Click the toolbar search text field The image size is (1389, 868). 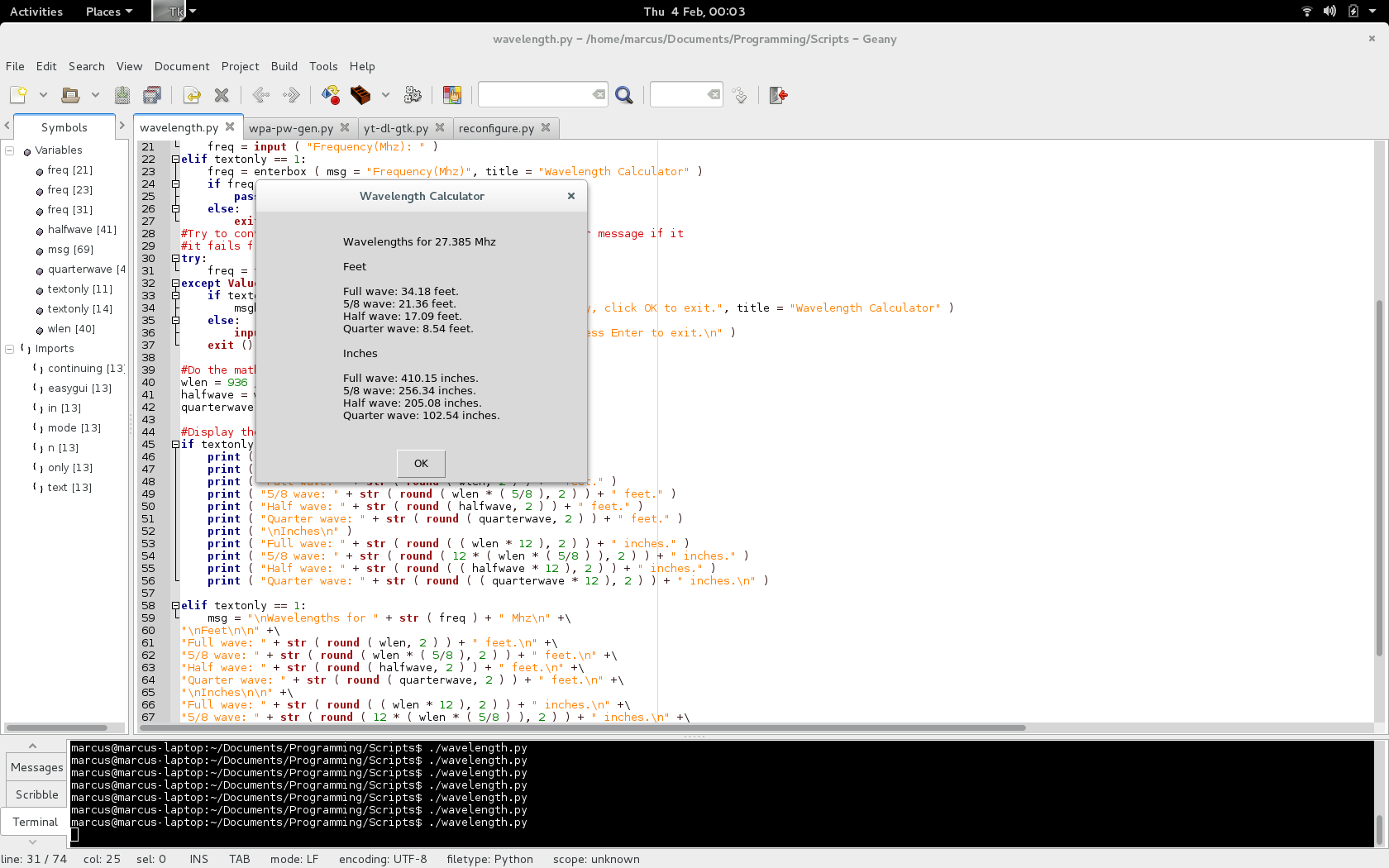[535, 95]
